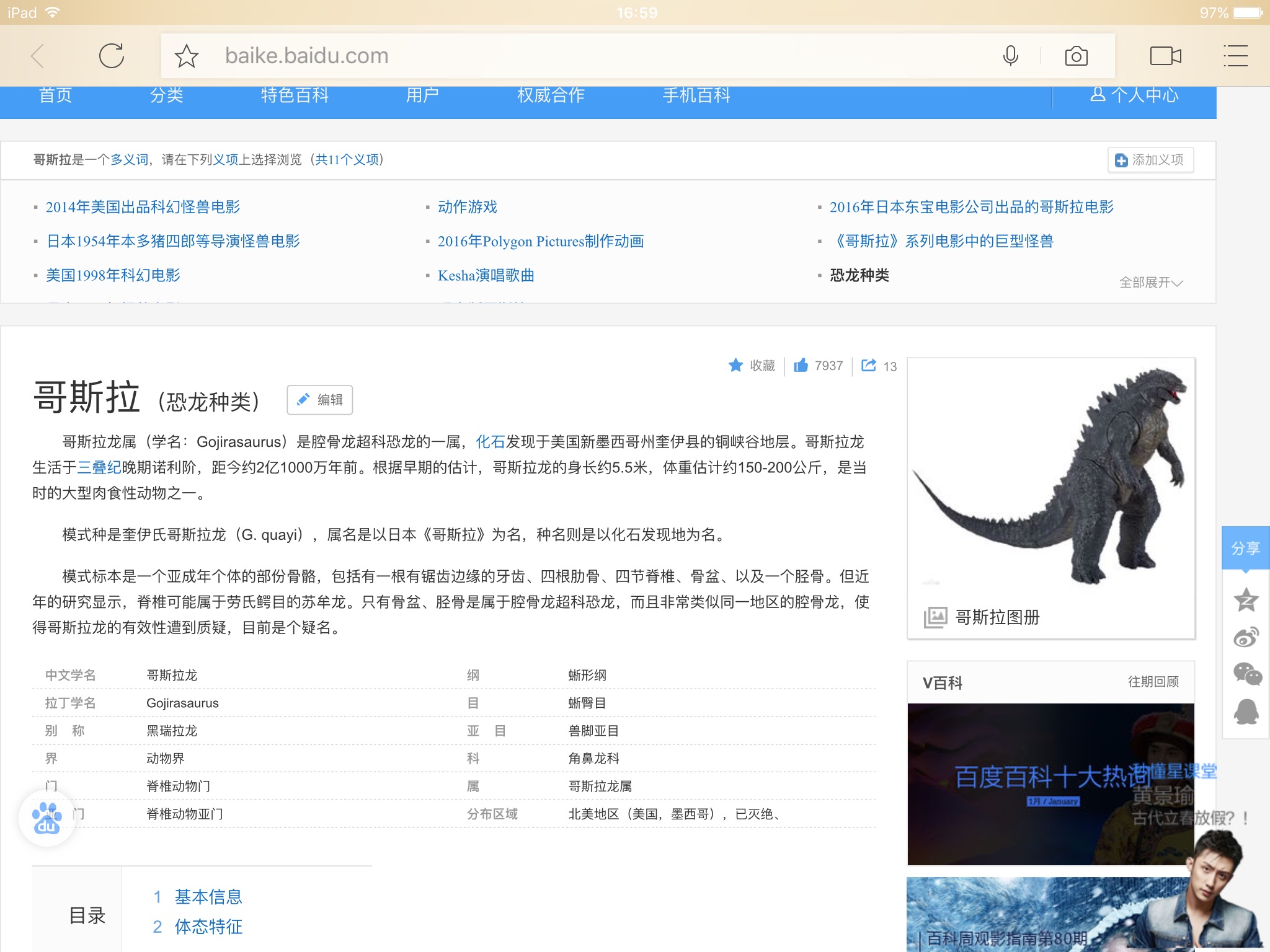The height and width of the screenshot is (952, 1270).
Task: Open 《哥斯拉》系列电影中的巨型怪兽 entry
Action: 942,241
